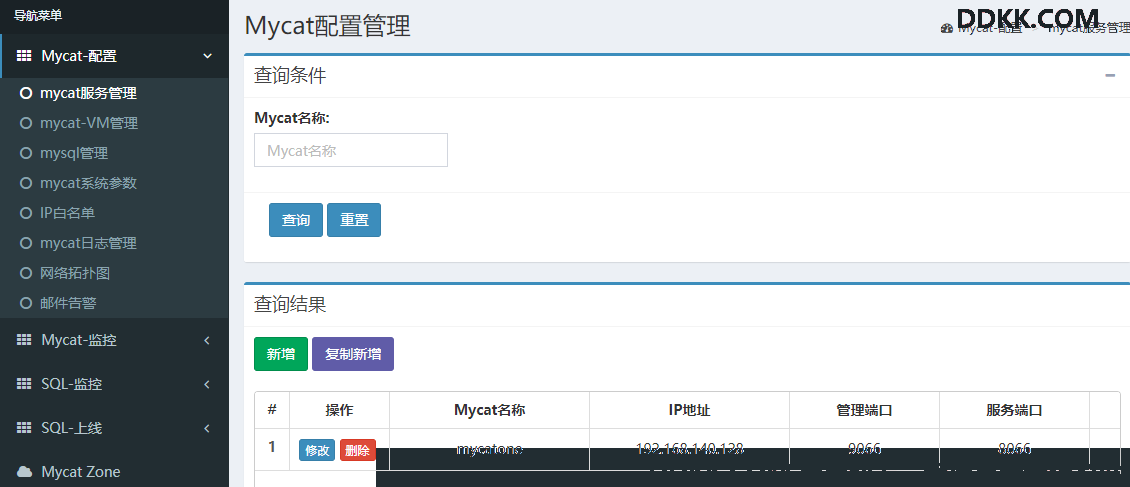Image resolution: width=1130 pixels, height=487 pixels.
Task: Click the purple 复制新增 button
Action: [353, 354]
